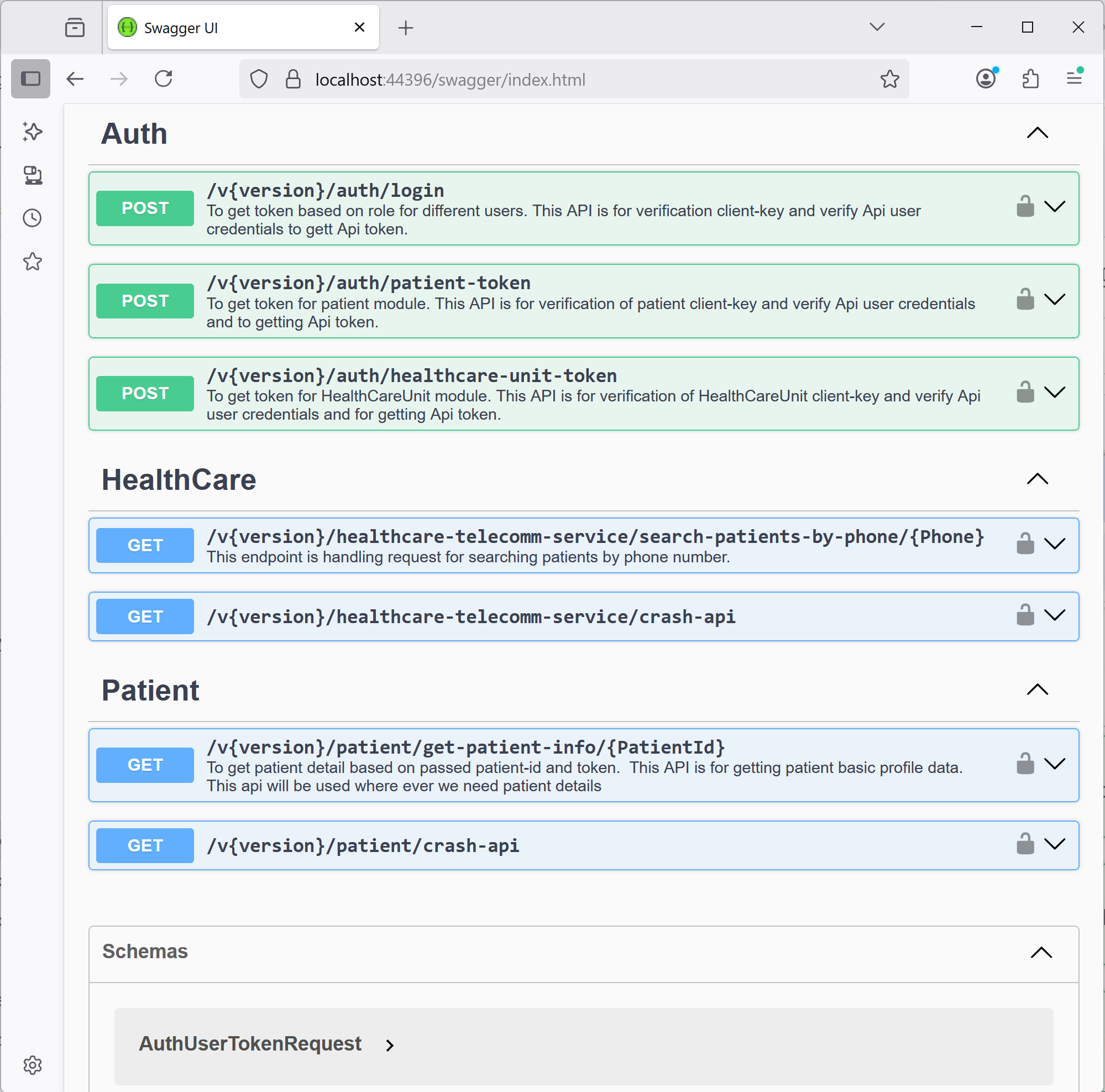Select the Swagger UI browser tab
This screenshot has height=1092, width=1105.
(x=243, y=28)
